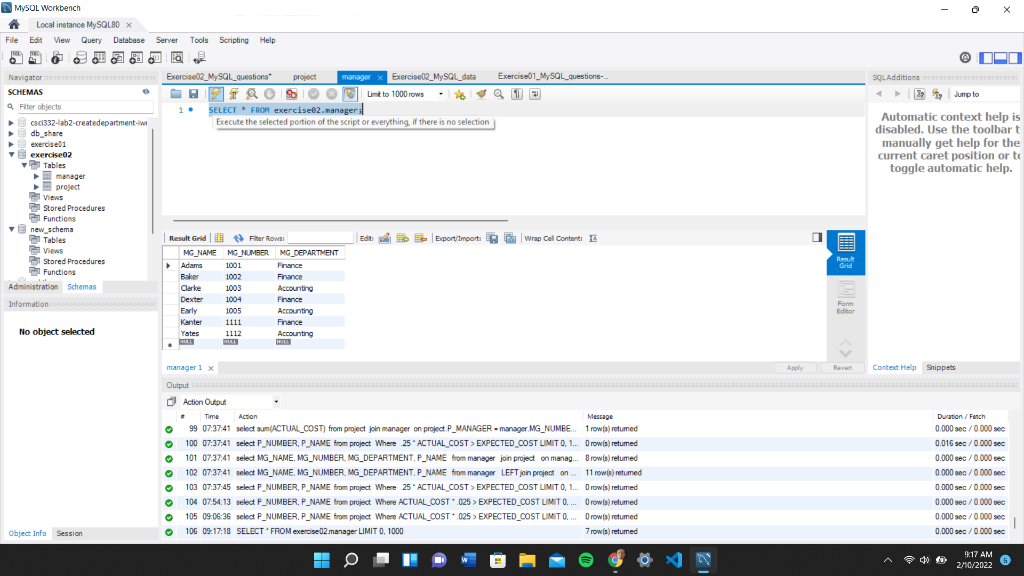Create a new stored procedure toolbar icon
The height and width of the screenshot is (576, 1024).
click(136, 58)
